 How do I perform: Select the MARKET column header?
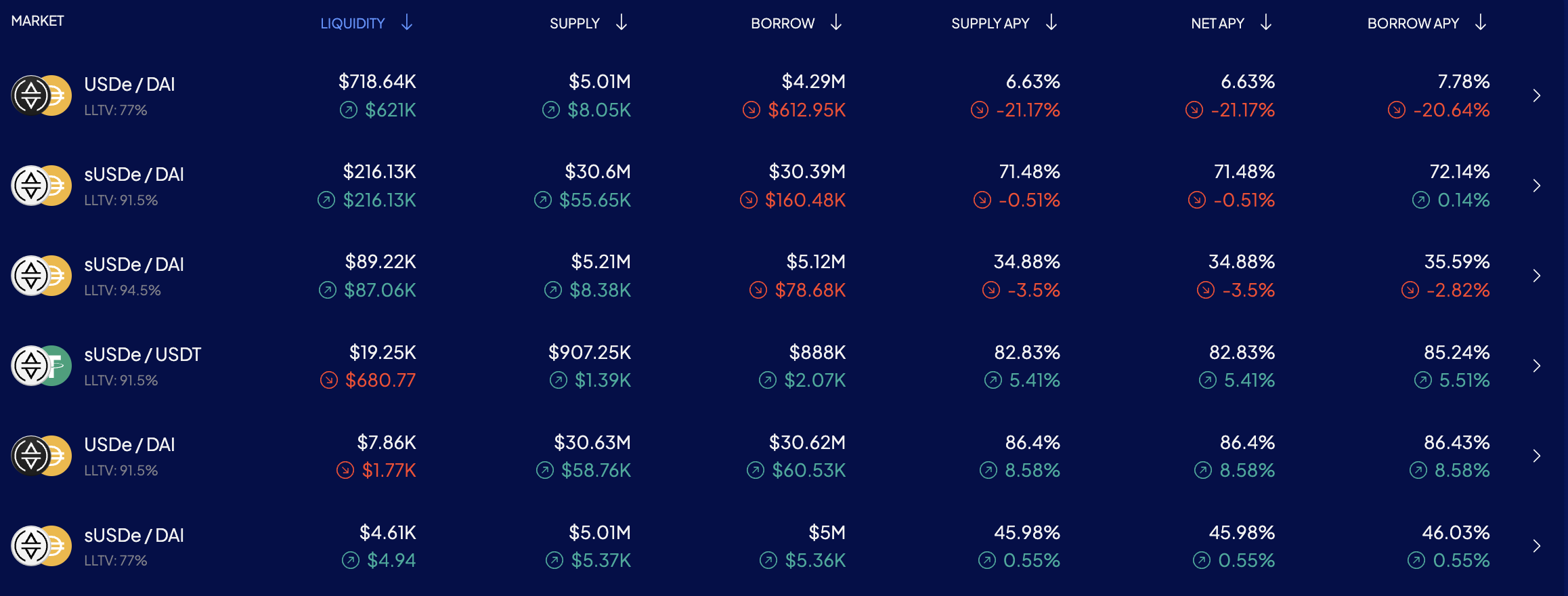pos(37,21)
